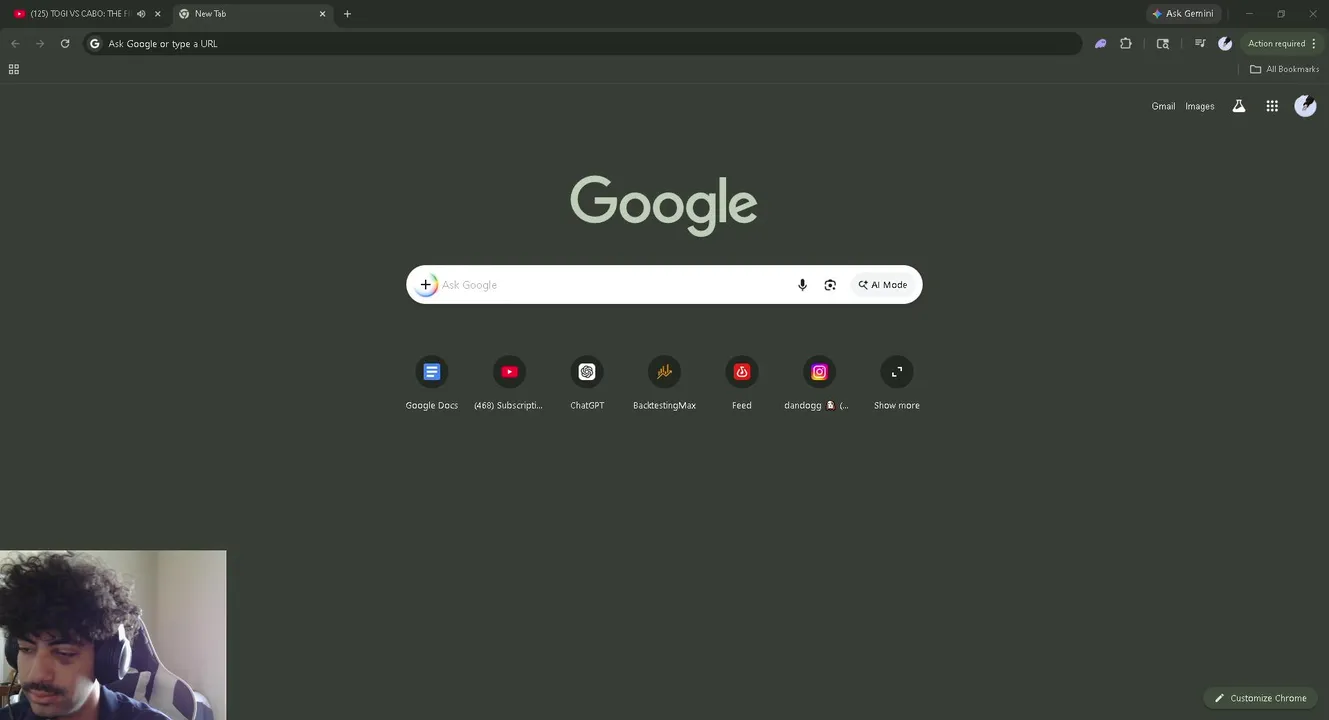Start voice search with the microphone
The image size is (1329, 720).
(802, 285)
